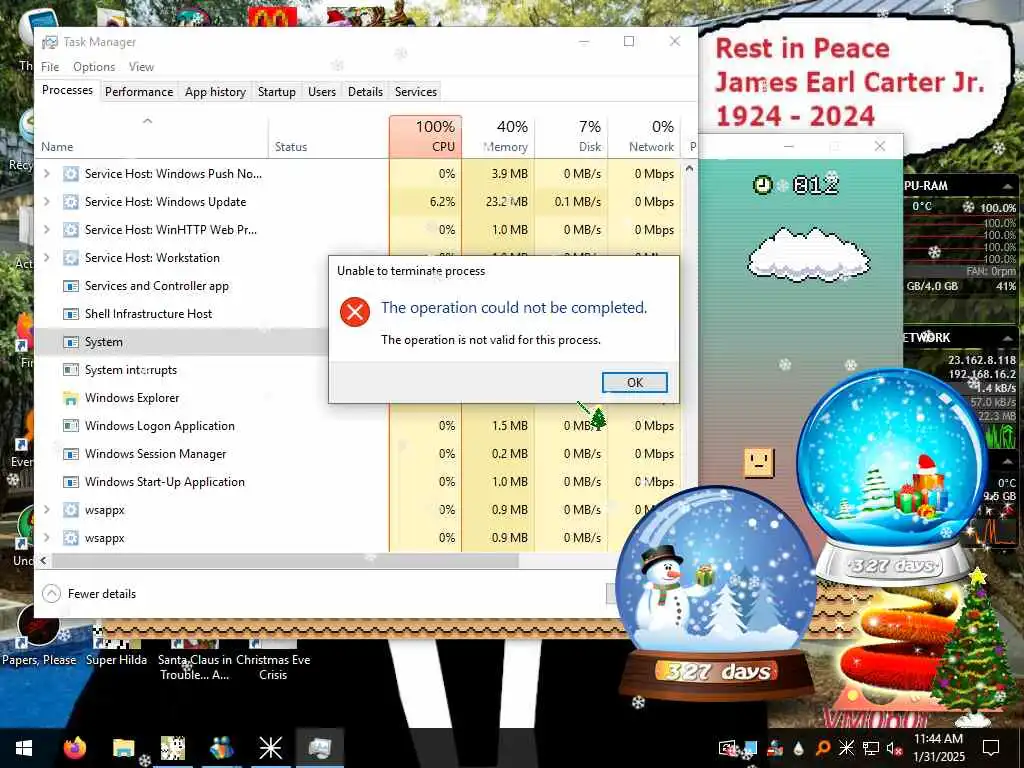Click the up arrow of the vertical scrollbar

coord(689,168)
